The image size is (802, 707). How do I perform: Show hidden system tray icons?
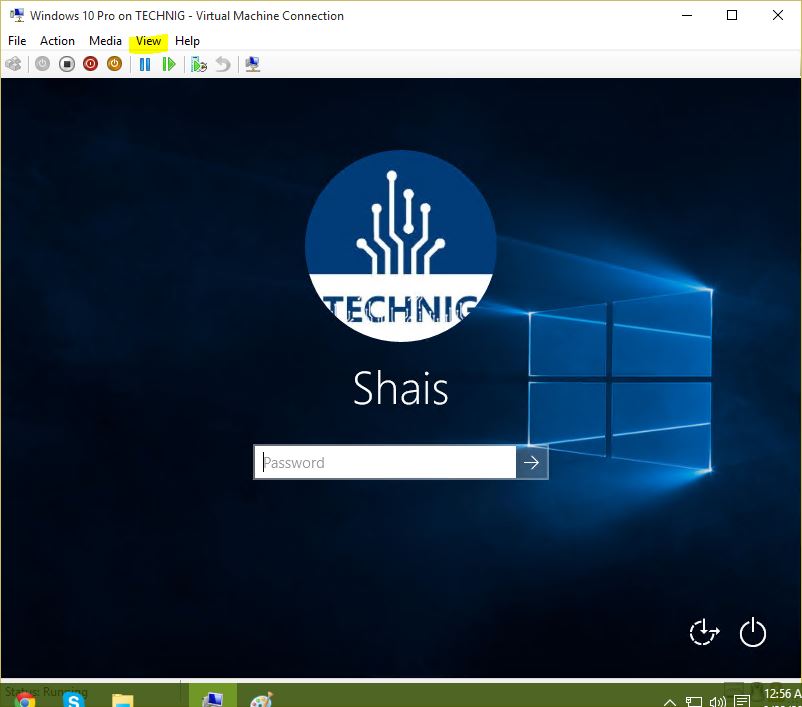point(670,702)
